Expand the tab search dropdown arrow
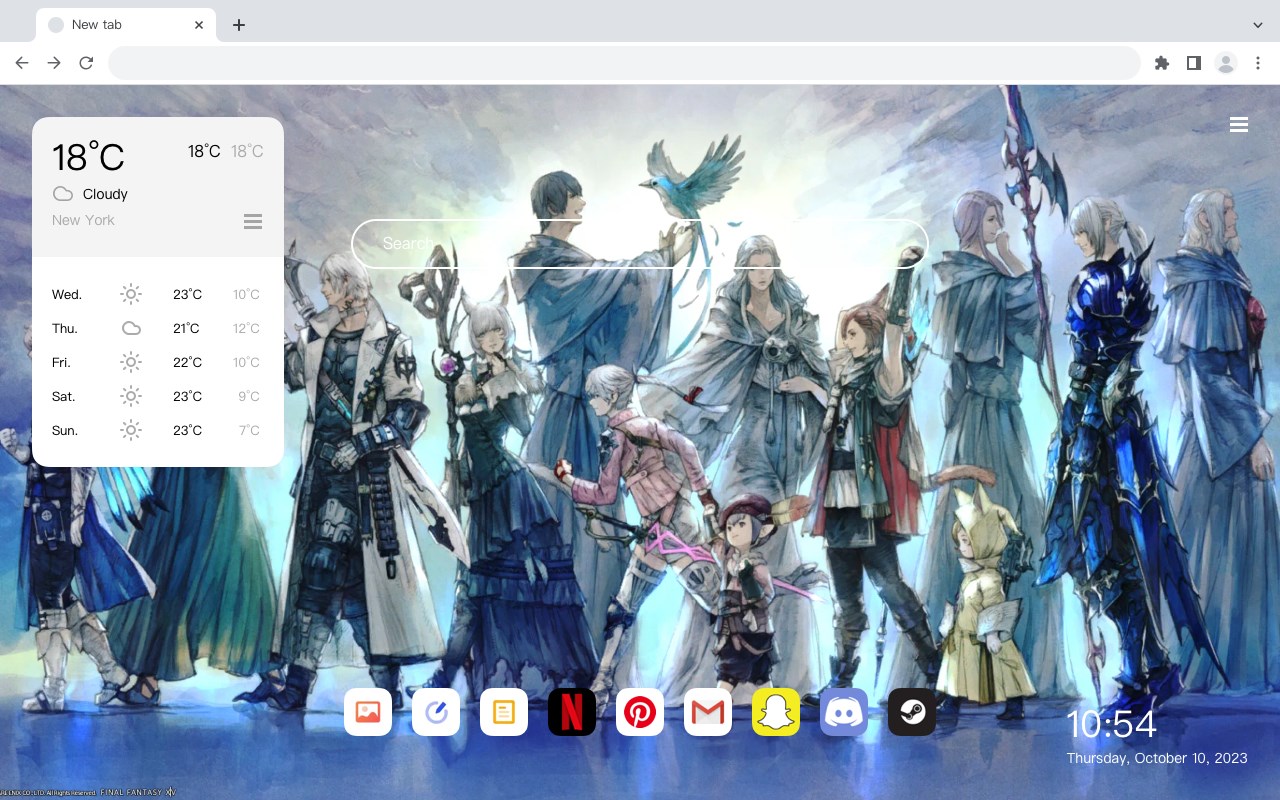This screenshot has height=800, width=1280. (1258, 25)
